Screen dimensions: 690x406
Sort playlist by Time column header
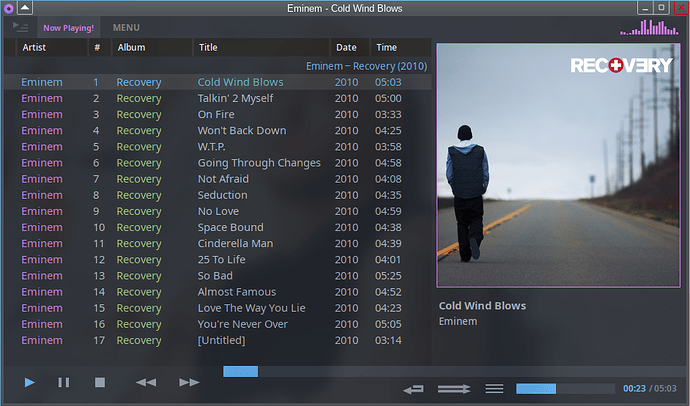(386, 47)
